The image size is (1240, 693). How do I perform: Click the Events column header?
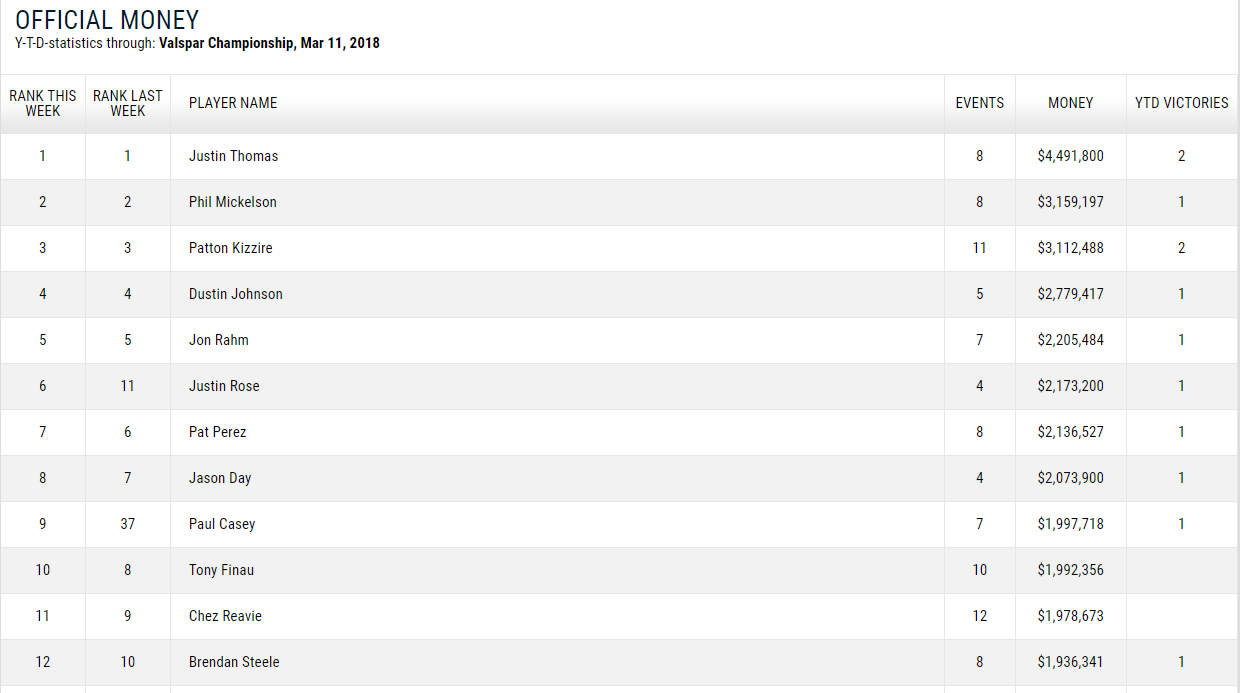click(980, 103)
